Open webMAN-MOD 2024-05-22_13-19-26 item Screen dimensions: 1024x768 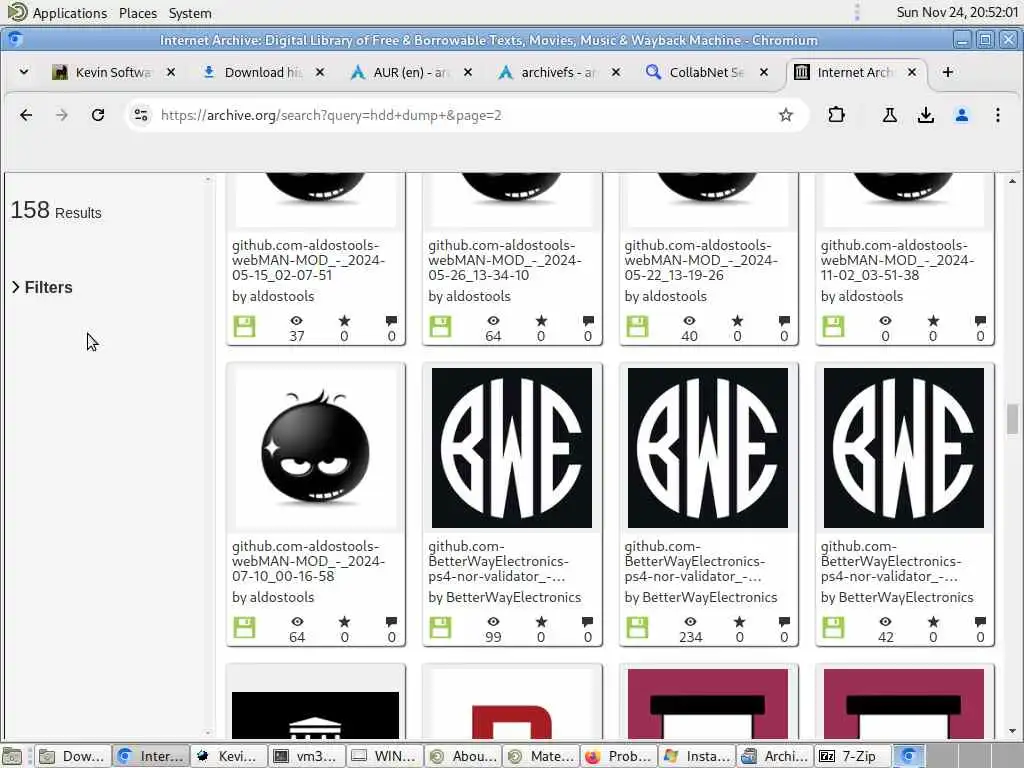[701, 260]
